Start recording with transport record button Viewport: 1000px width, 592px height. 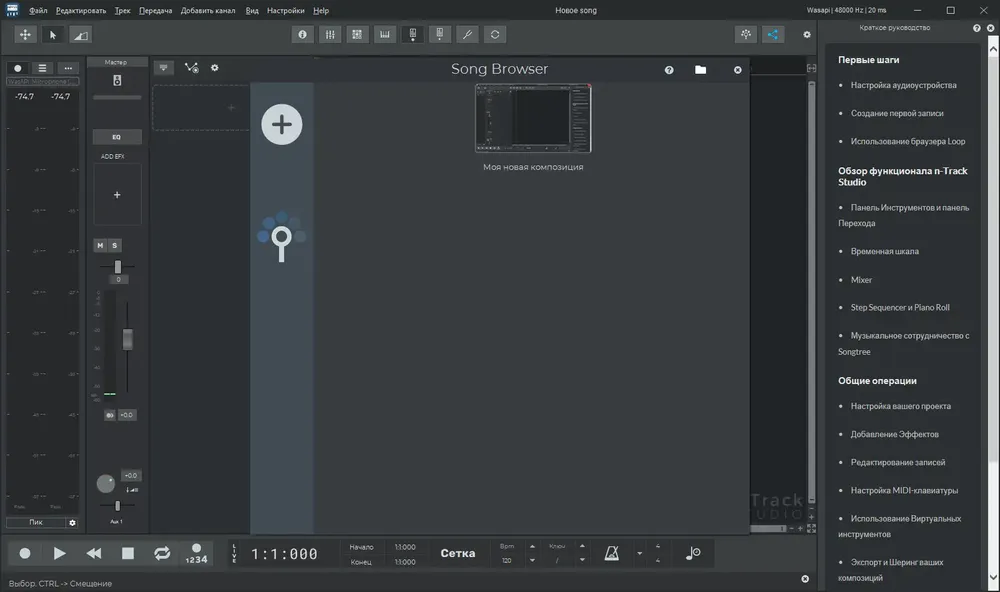coord(25,553)
